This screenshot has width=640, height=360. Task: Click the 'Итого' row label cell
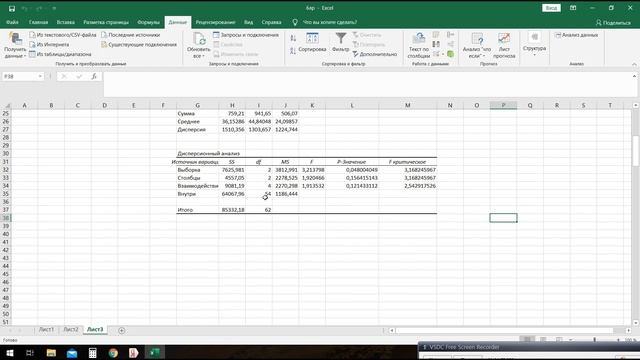pyautogui.click(x=197, y=210)
